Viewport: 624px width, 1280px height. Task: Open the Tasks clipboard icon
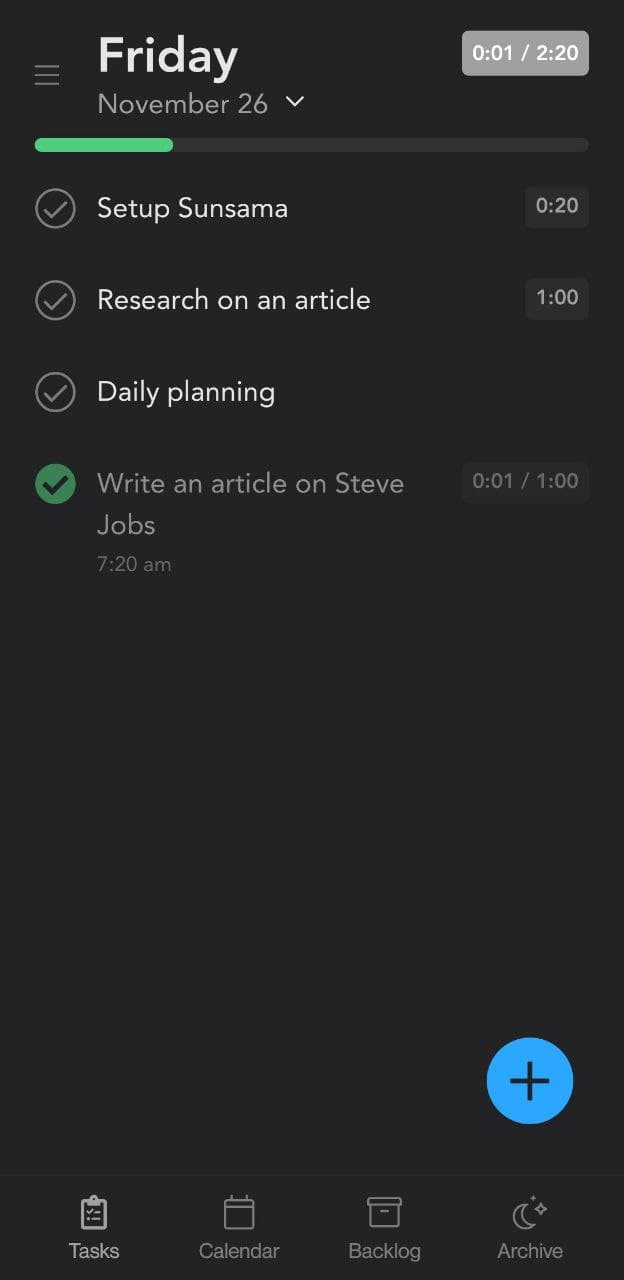[94, 1213]
